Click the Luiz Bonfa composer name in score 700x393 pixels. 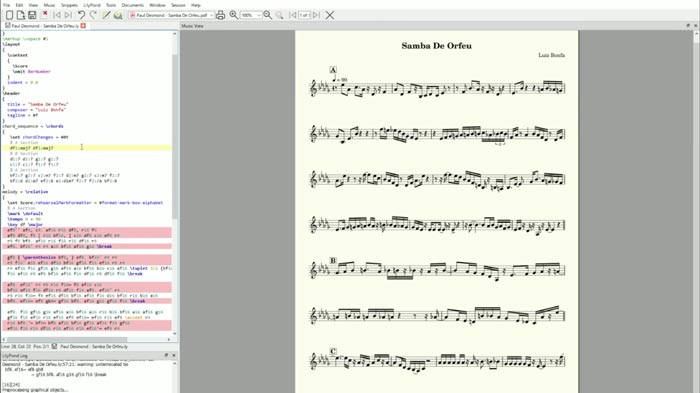pos(551,55)
